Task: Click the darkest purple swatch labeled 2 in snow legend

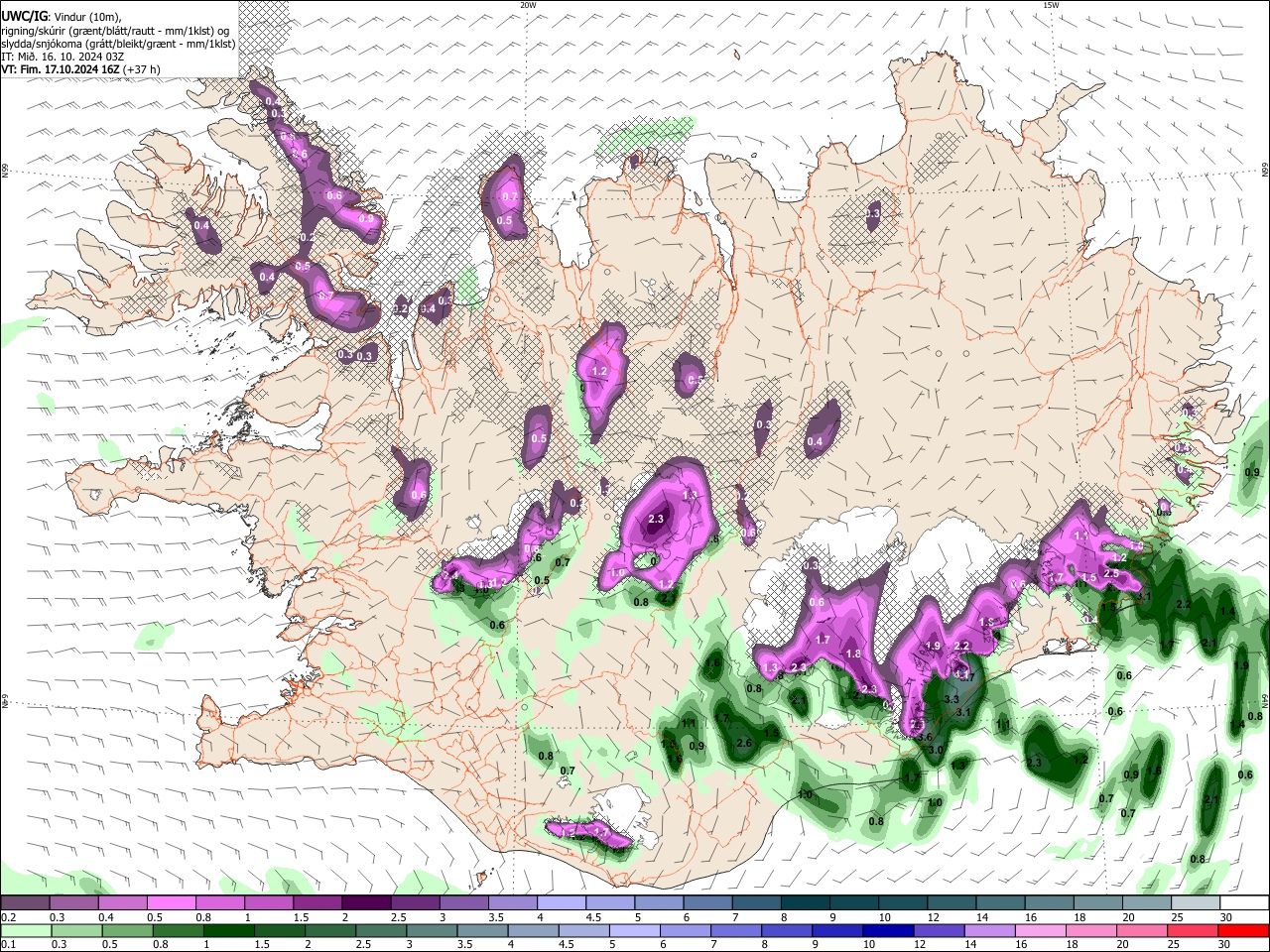Action: [368, 902]
